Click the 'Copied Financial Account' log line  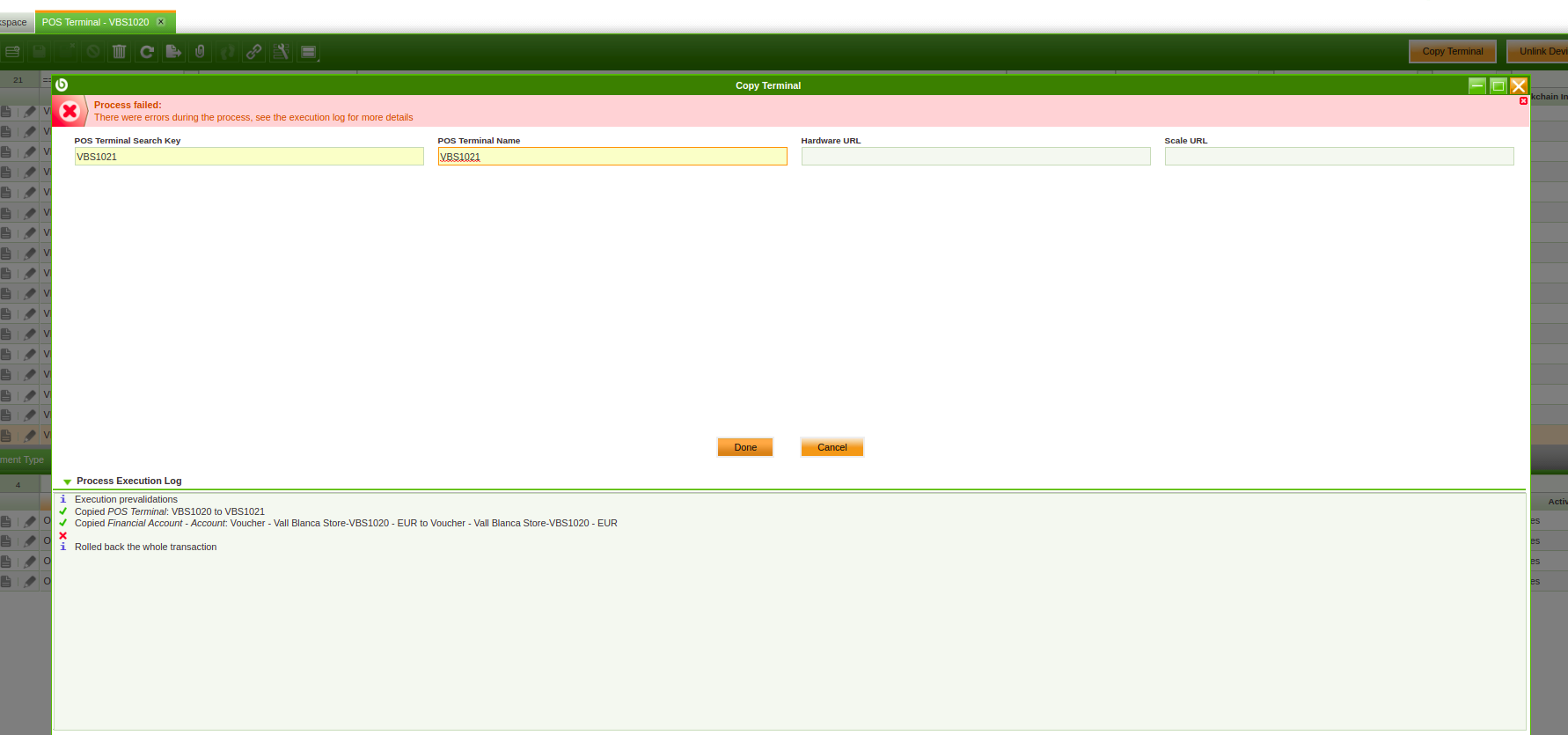pyautogui.click(x=346, y=523)
